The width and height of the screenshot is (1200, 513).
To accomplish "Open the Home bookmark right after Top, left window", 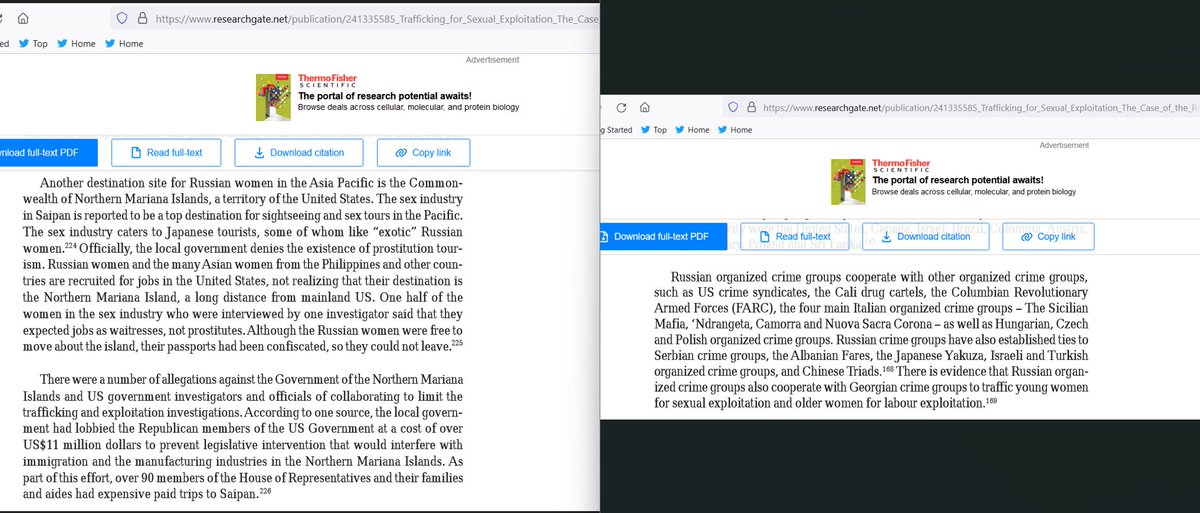I will tap(76, 44).
